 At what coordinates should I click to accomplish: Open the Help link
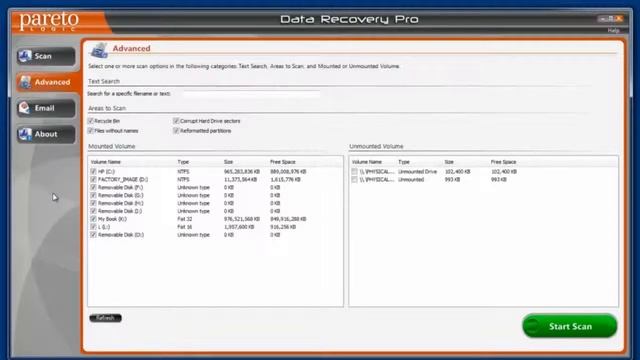coord(613,31)
